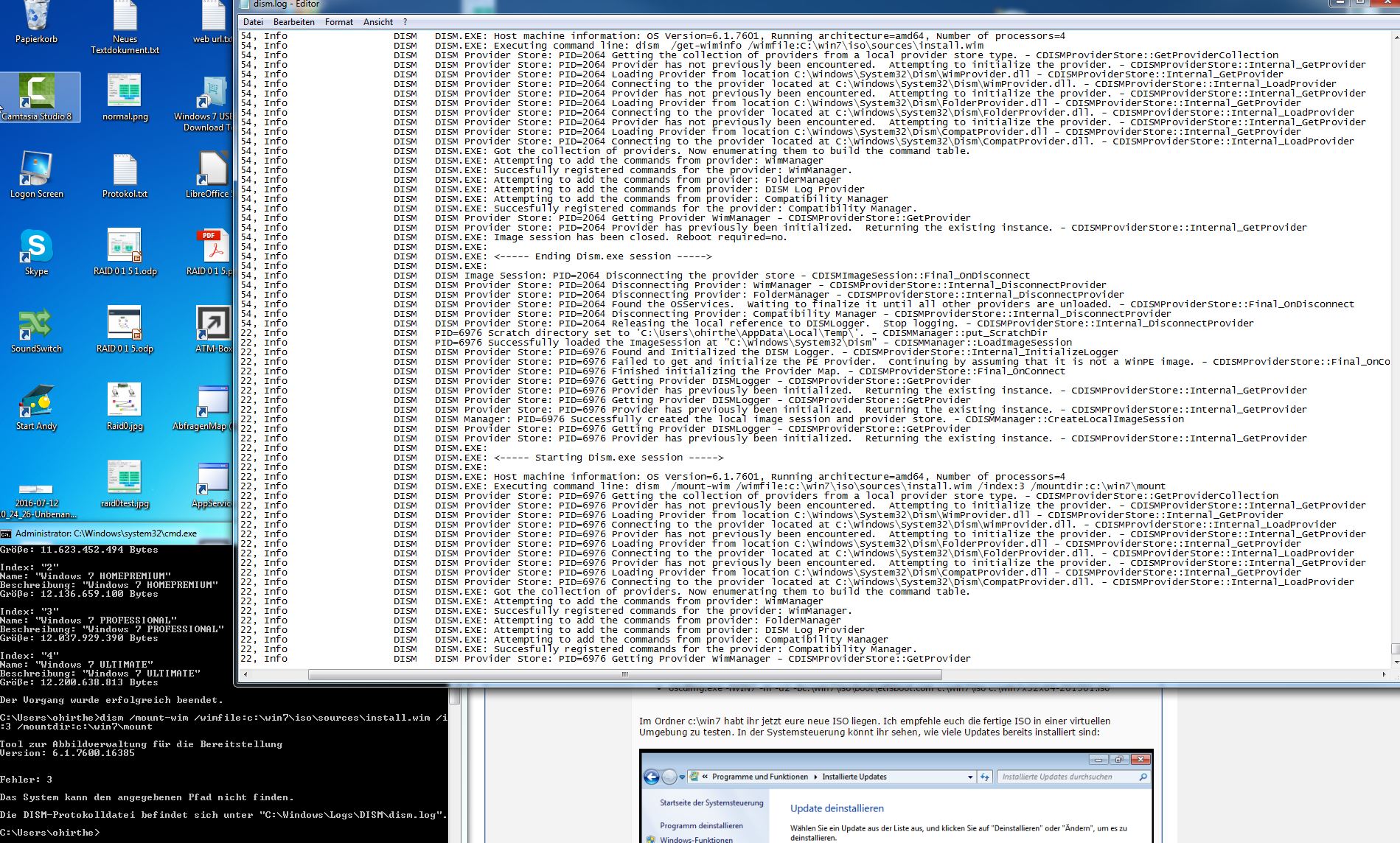Click the dism.log path line in cmd

223,815
